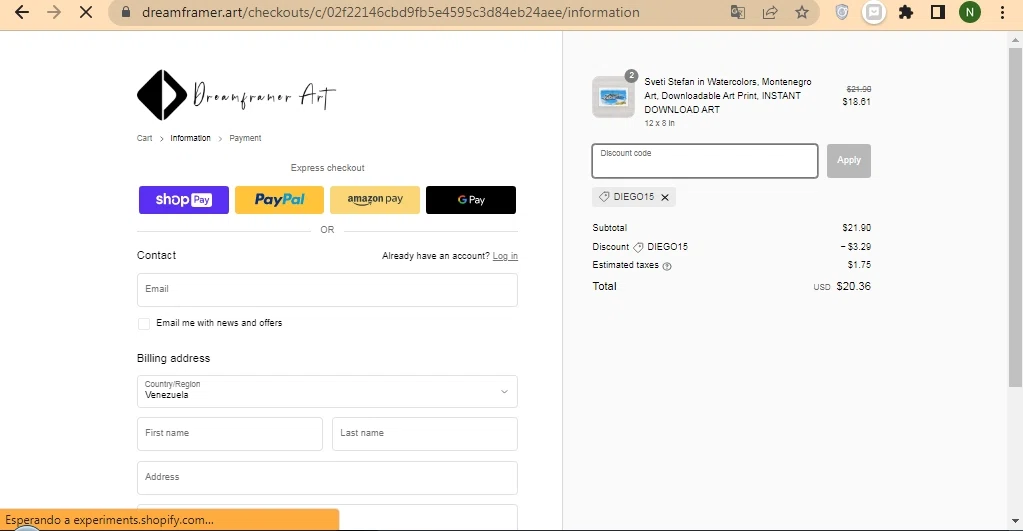Viewport: 1023px width, 531px height.
Task: Open the shield extension icon
Action: [x=842, y=12]
